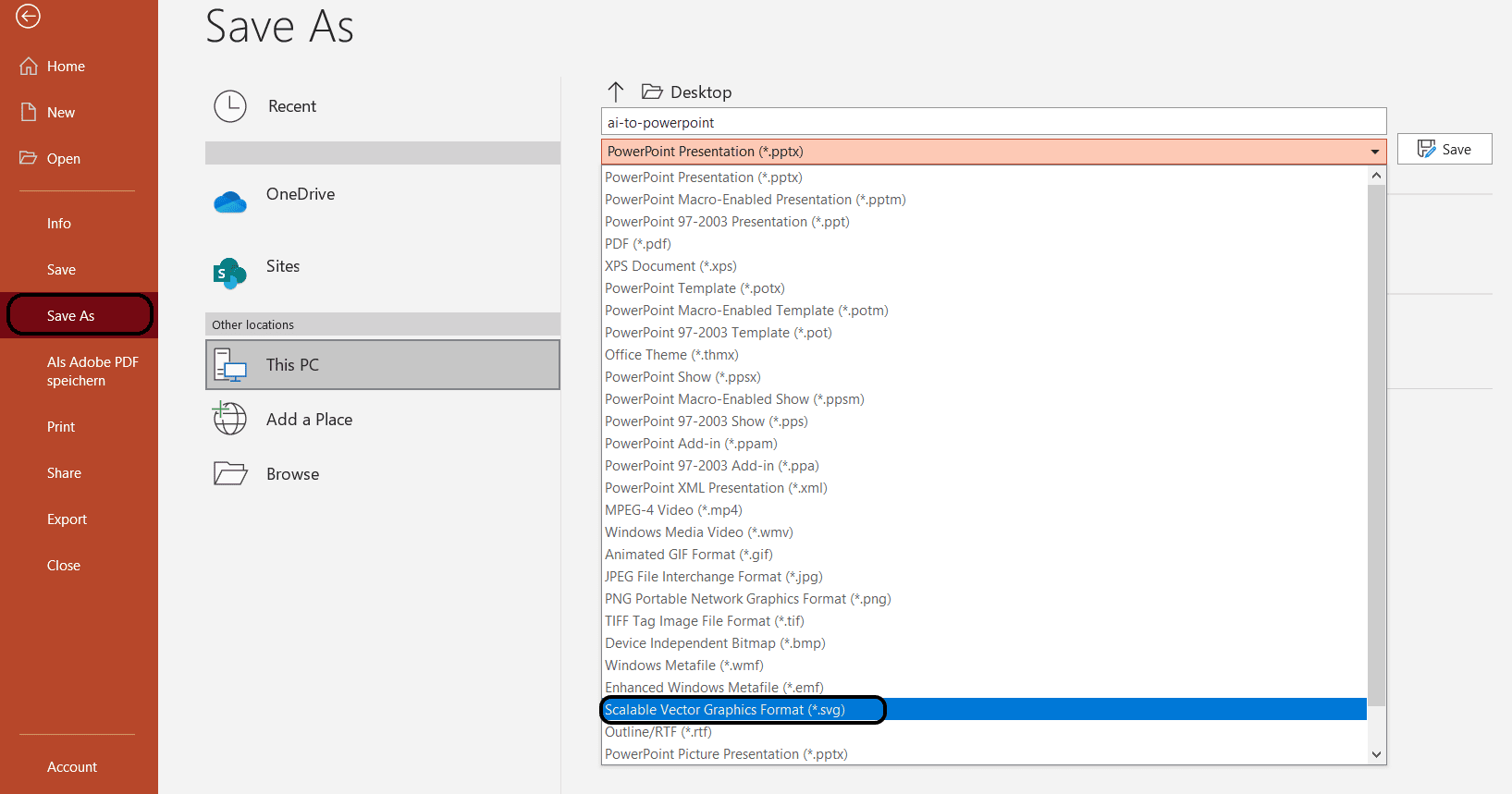
Task: Select PNG Portable Network Graphics Format (*.png)
Action: (984, 599)
